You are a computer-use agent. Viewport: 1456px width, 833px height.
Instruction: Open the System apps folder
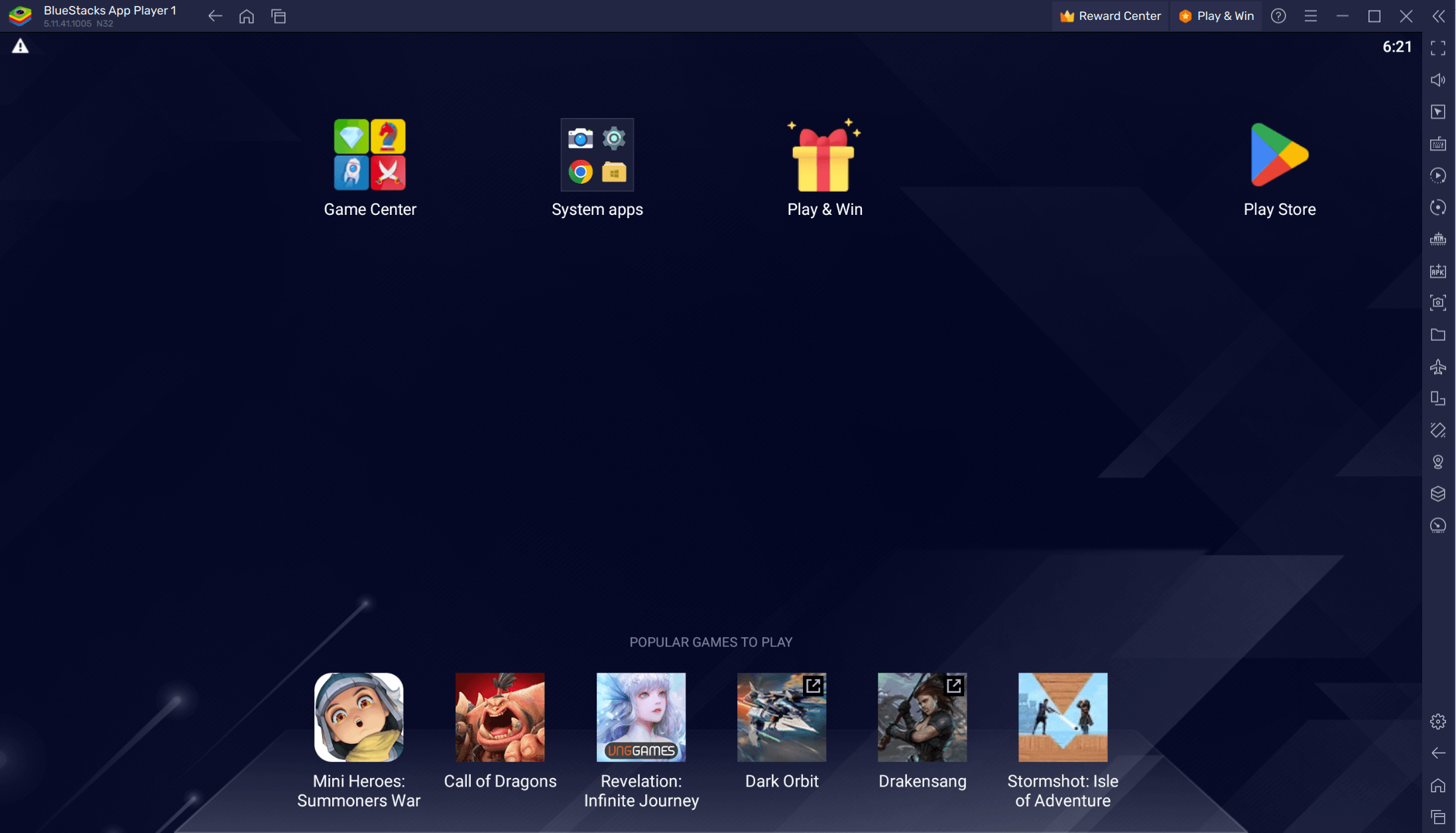[x=597, y=154]
